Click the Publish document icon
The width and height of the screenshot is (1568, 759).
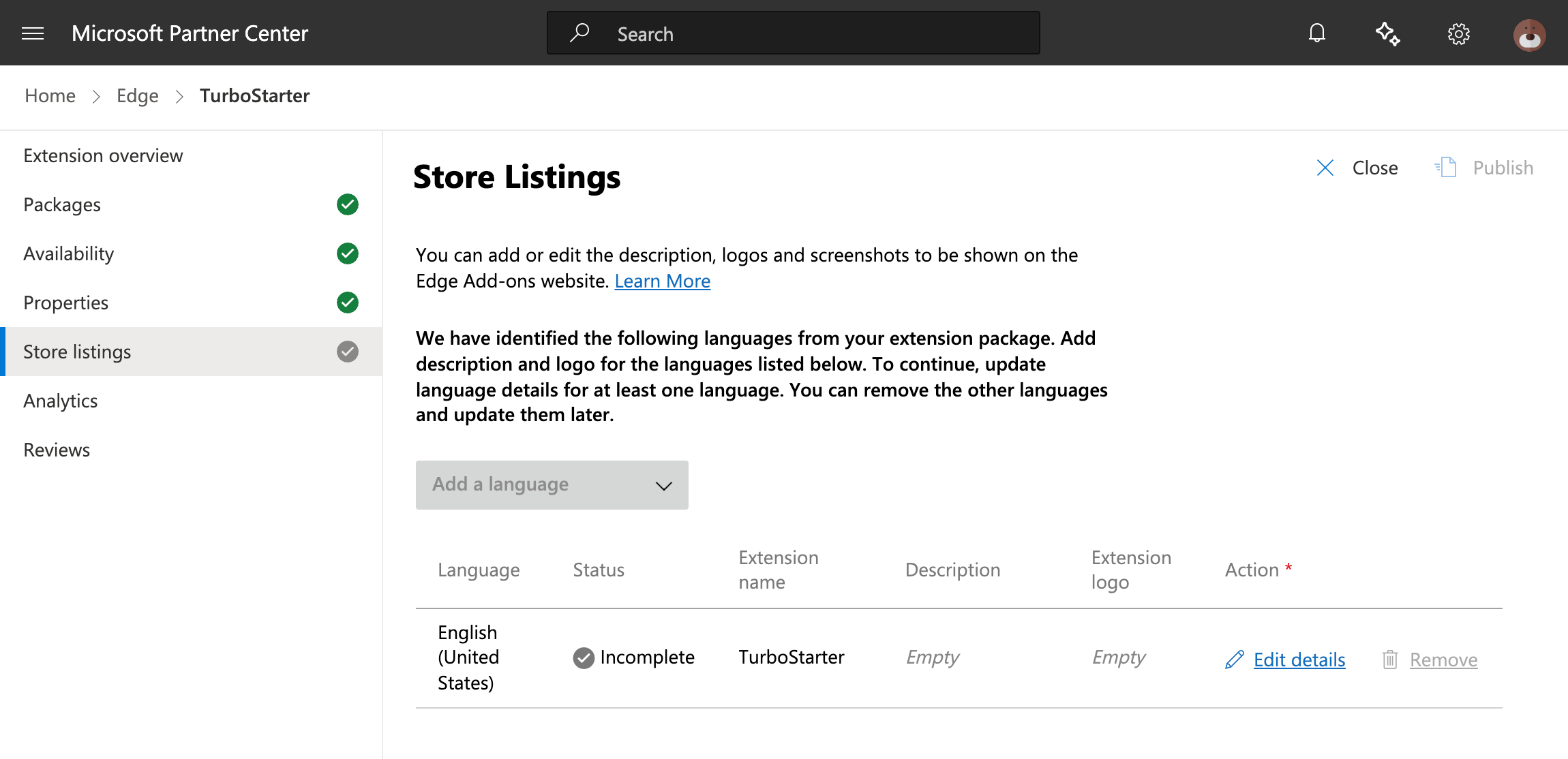point(1446,168)
